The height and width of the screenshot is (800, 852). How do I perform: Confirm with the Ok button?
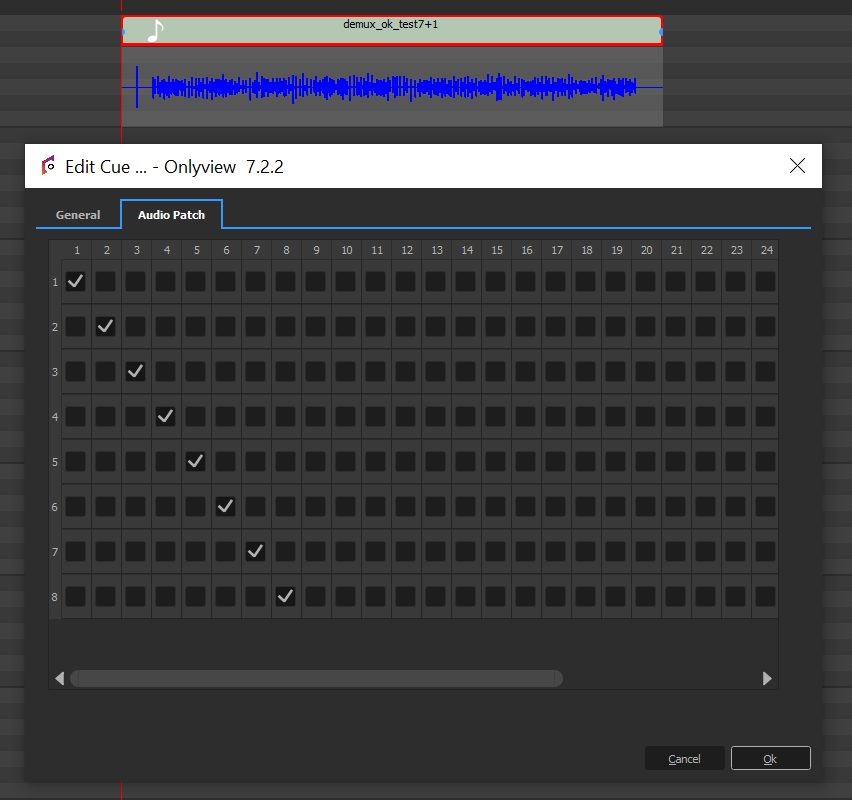coord(770,759)
